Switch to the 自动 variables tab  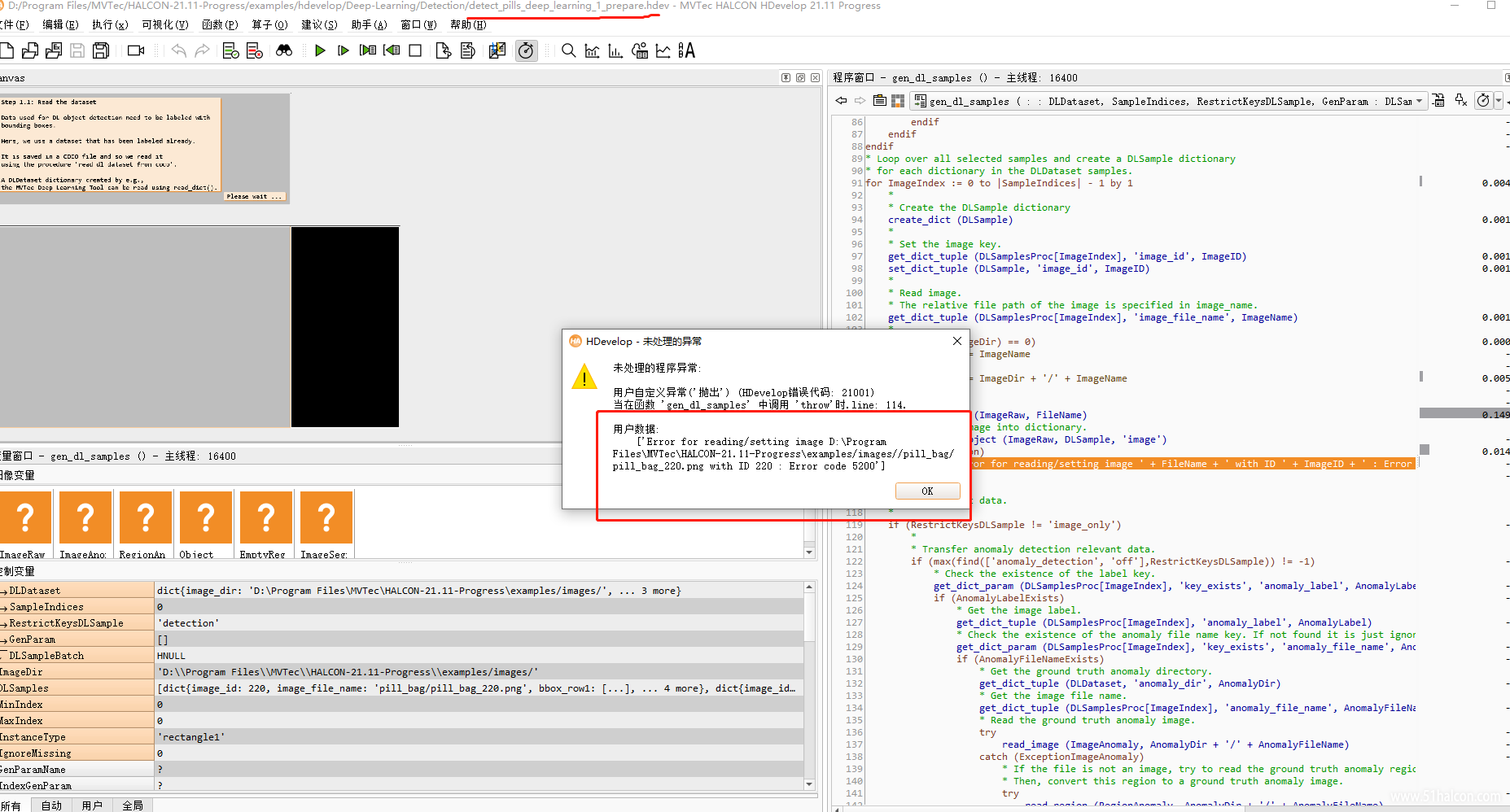coord(51,805)
